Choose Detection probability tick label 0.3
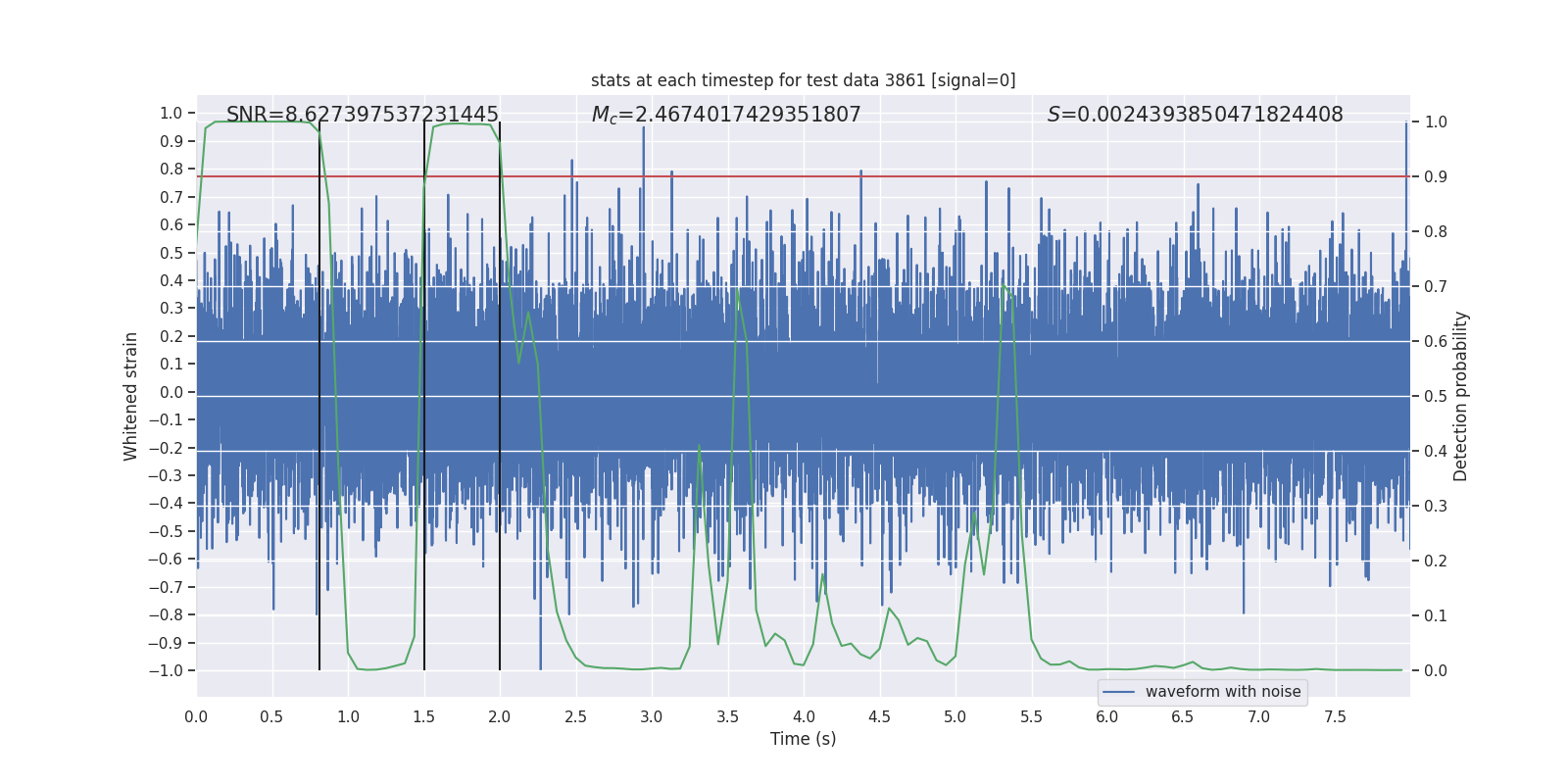The image size is (1568, 784). (1436, 507)
